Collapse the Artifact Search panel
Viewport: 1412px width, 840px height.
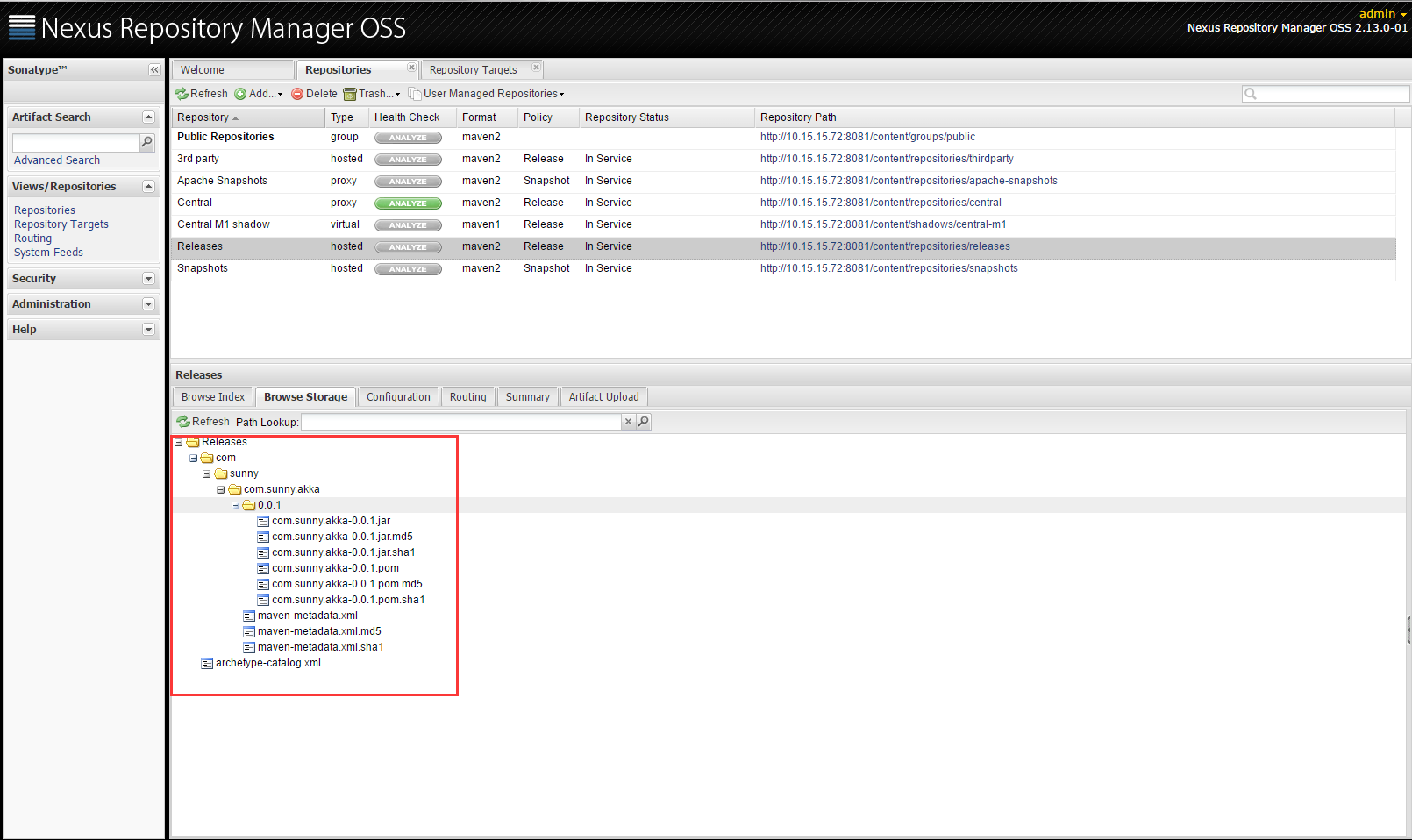(148, 117)
